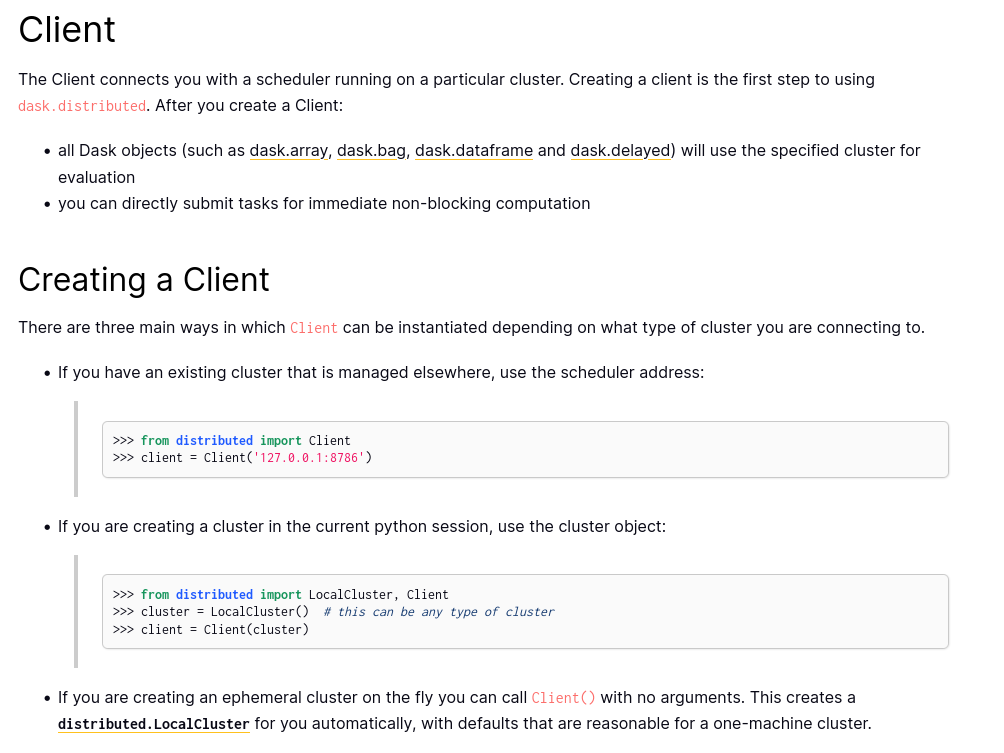The width and height of the screenshot is (1004, 753).
Task: Open the dask.array link
Action: point(289,150)
